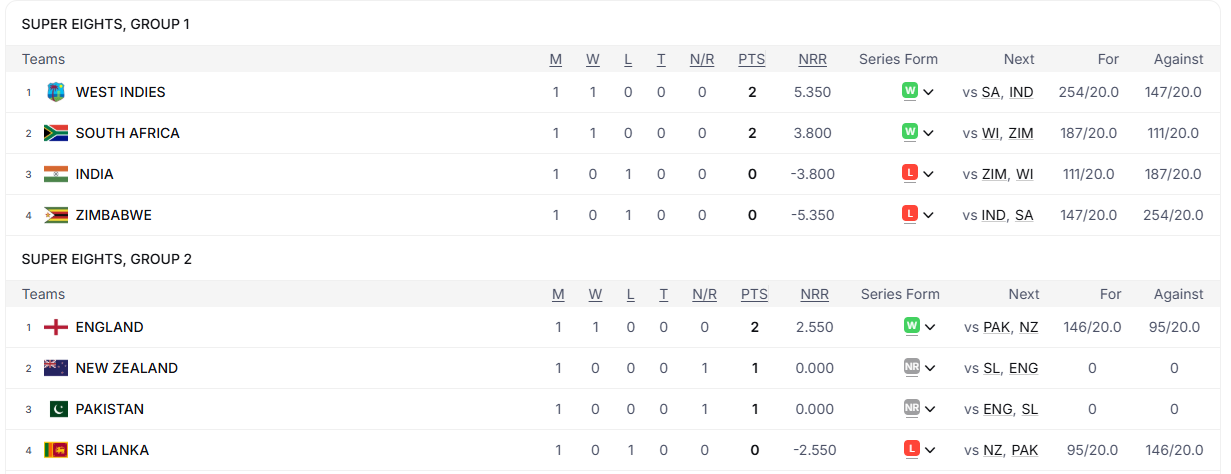Expand Sri Lanka's series form chevron

click(x=931, y=450)
